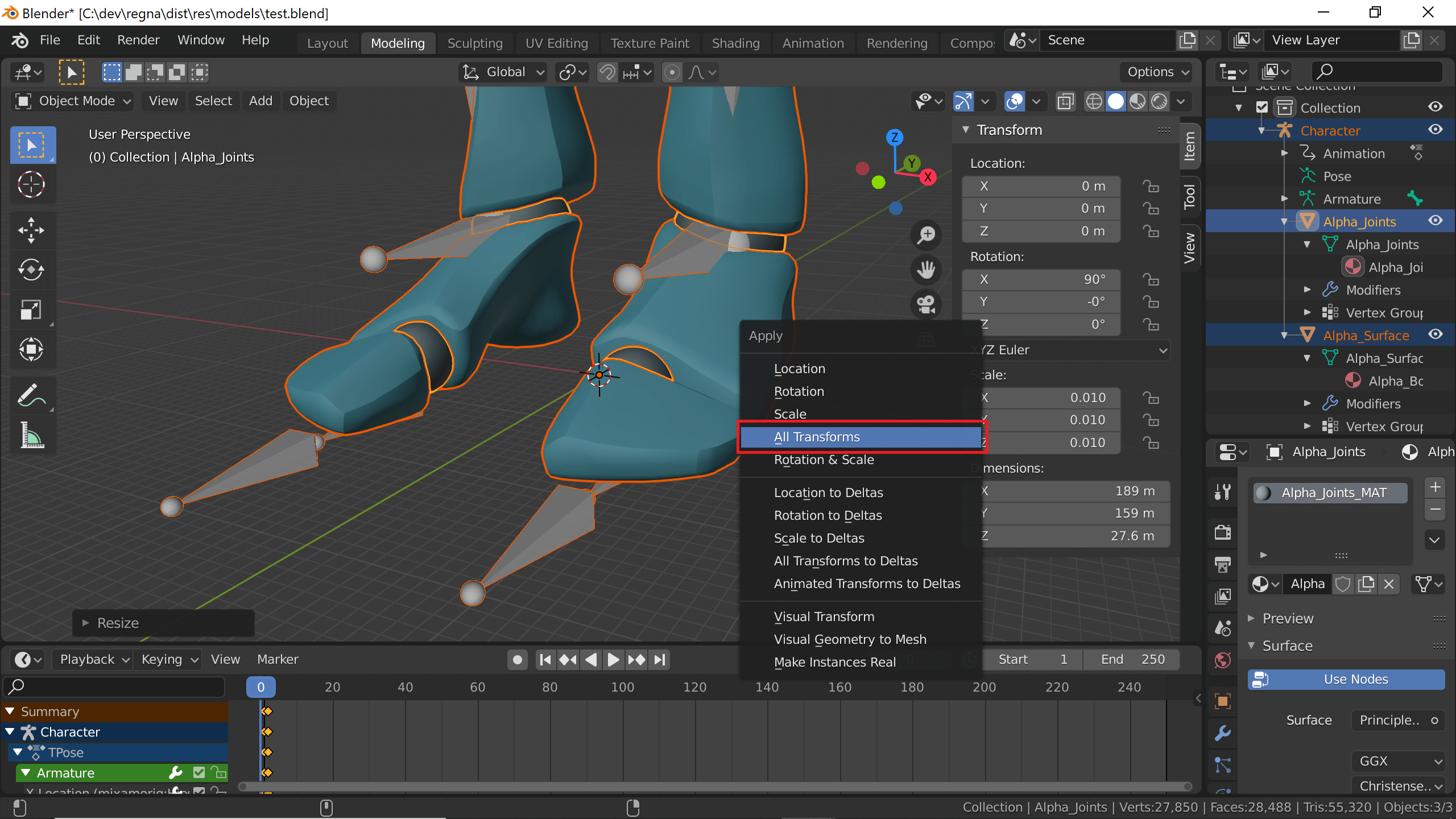Open the Playback dropdown in timeline
This screenshot has width=1456, height=819.
(93, 660)
